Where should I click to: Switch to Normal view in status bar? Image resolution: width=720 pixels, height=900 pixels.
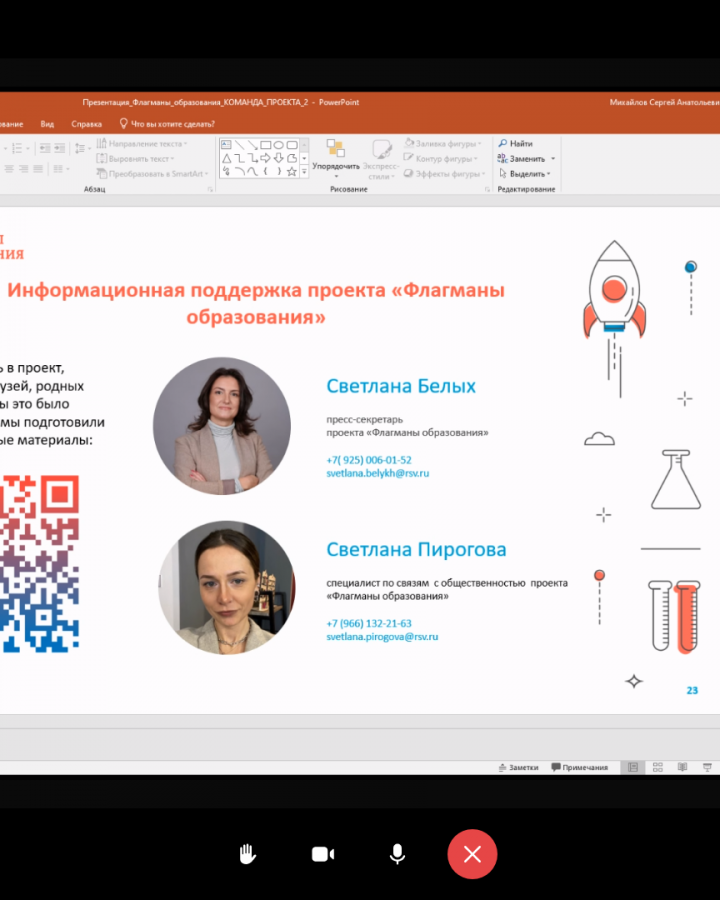(x=632, y=767)
